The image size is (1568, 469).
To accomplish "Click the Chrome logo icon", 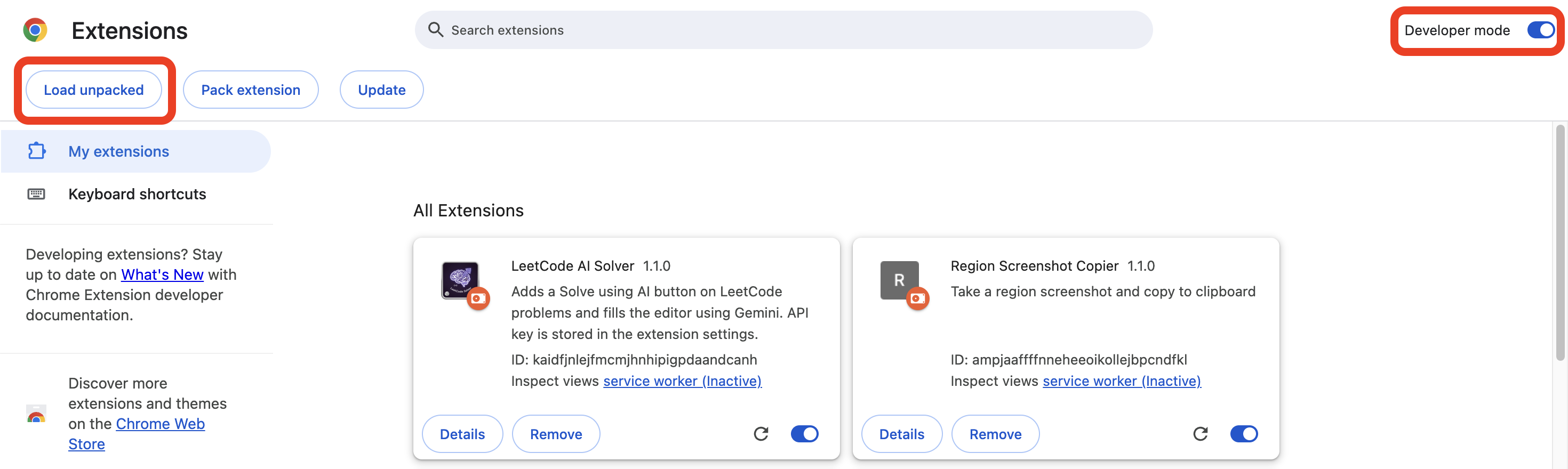I will tap(35, 30).
